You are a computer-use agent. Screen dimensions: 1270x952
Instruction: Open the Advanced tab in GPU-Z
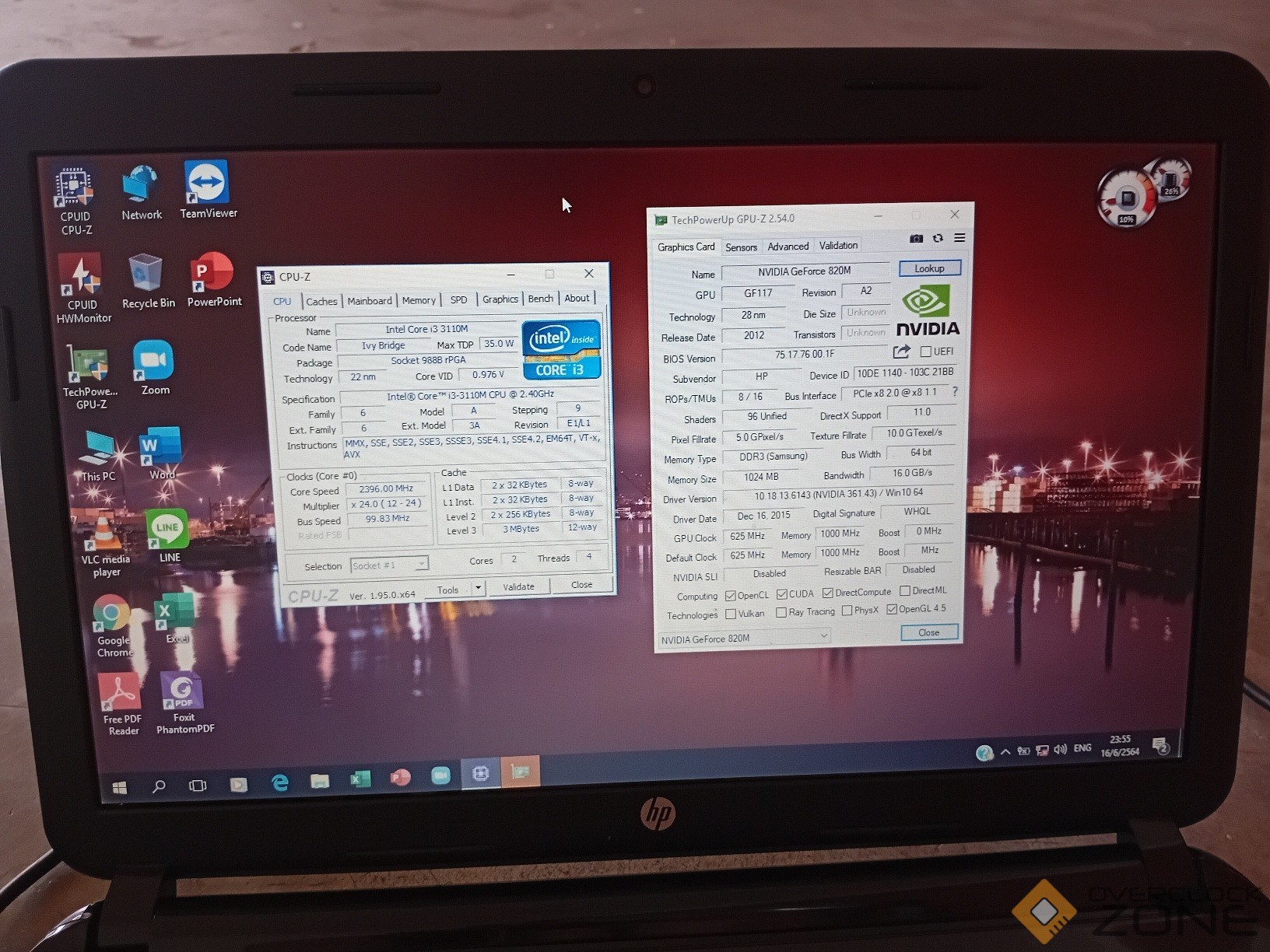pos(788,247)
